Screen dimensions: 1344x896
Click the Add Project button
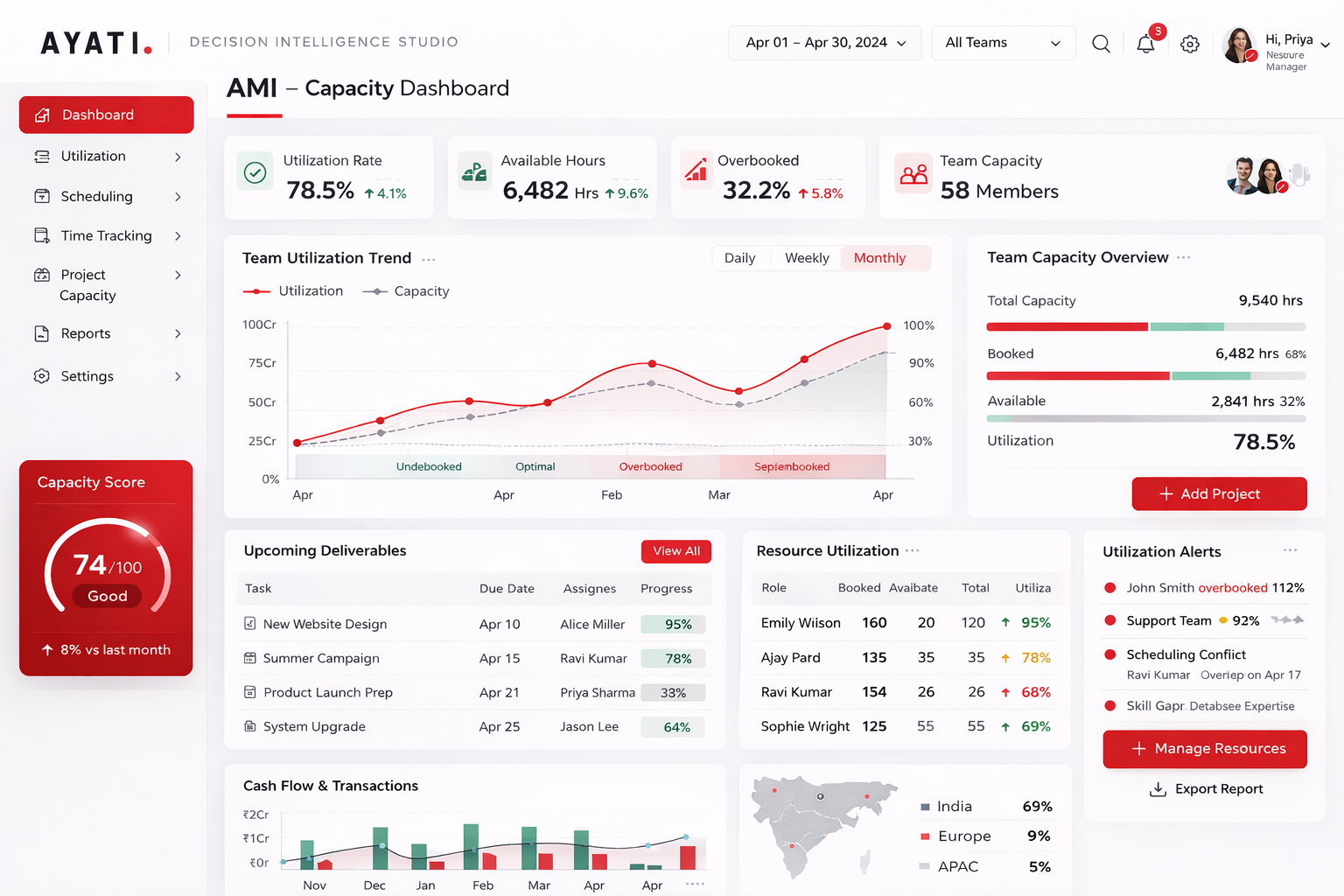pos(1219,494)
